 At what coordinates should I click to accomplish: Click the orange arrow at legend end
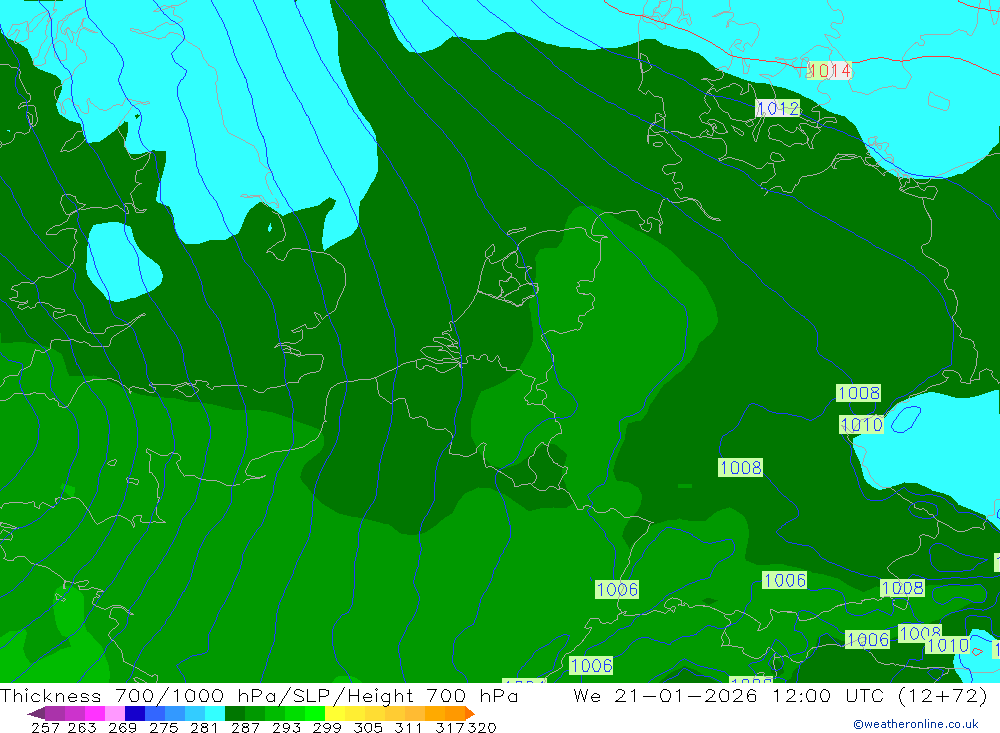(x=470, y=713)
